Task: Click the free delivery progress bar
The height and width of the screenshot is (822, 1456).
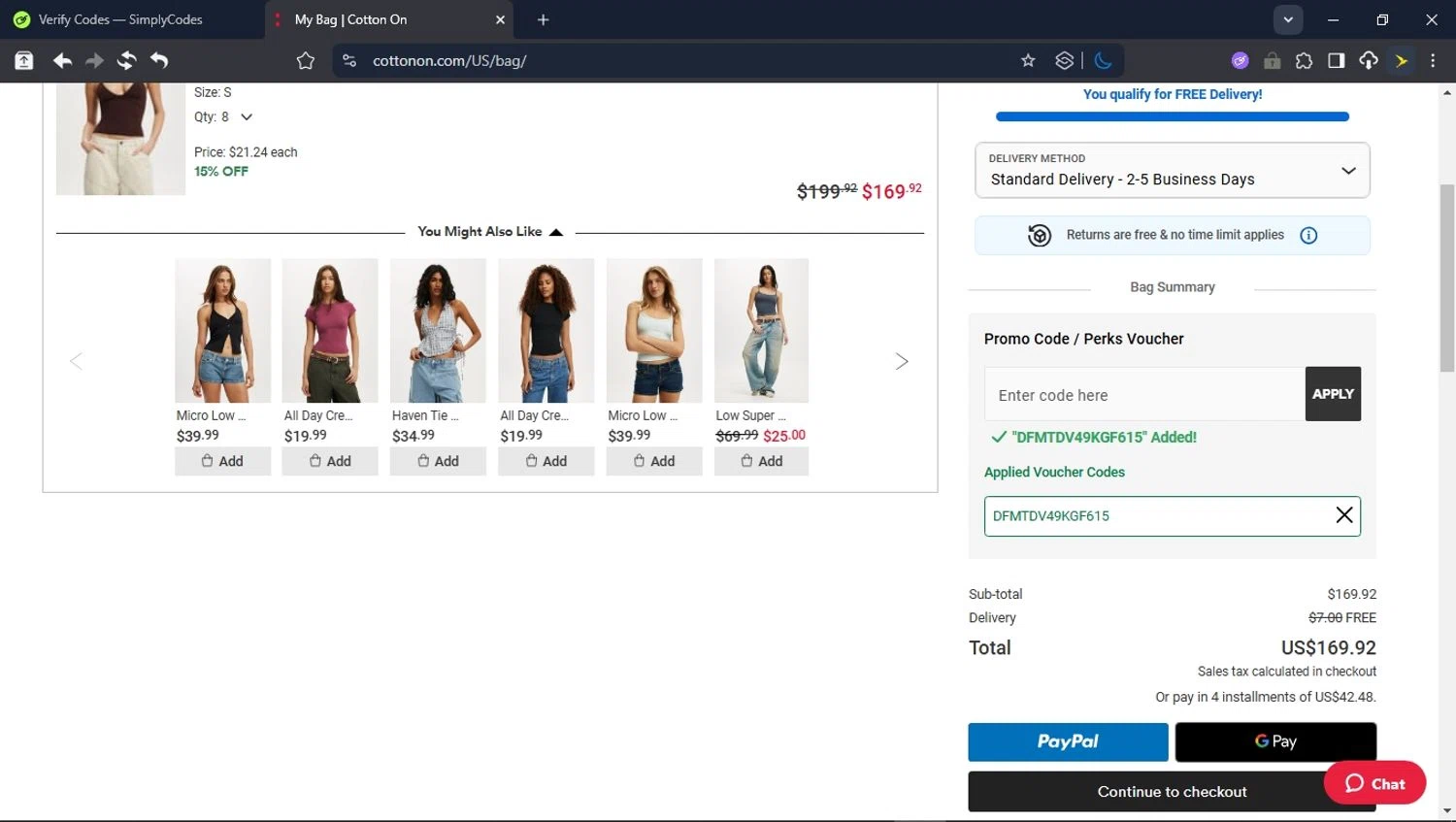Action: tap(1173, 116)
